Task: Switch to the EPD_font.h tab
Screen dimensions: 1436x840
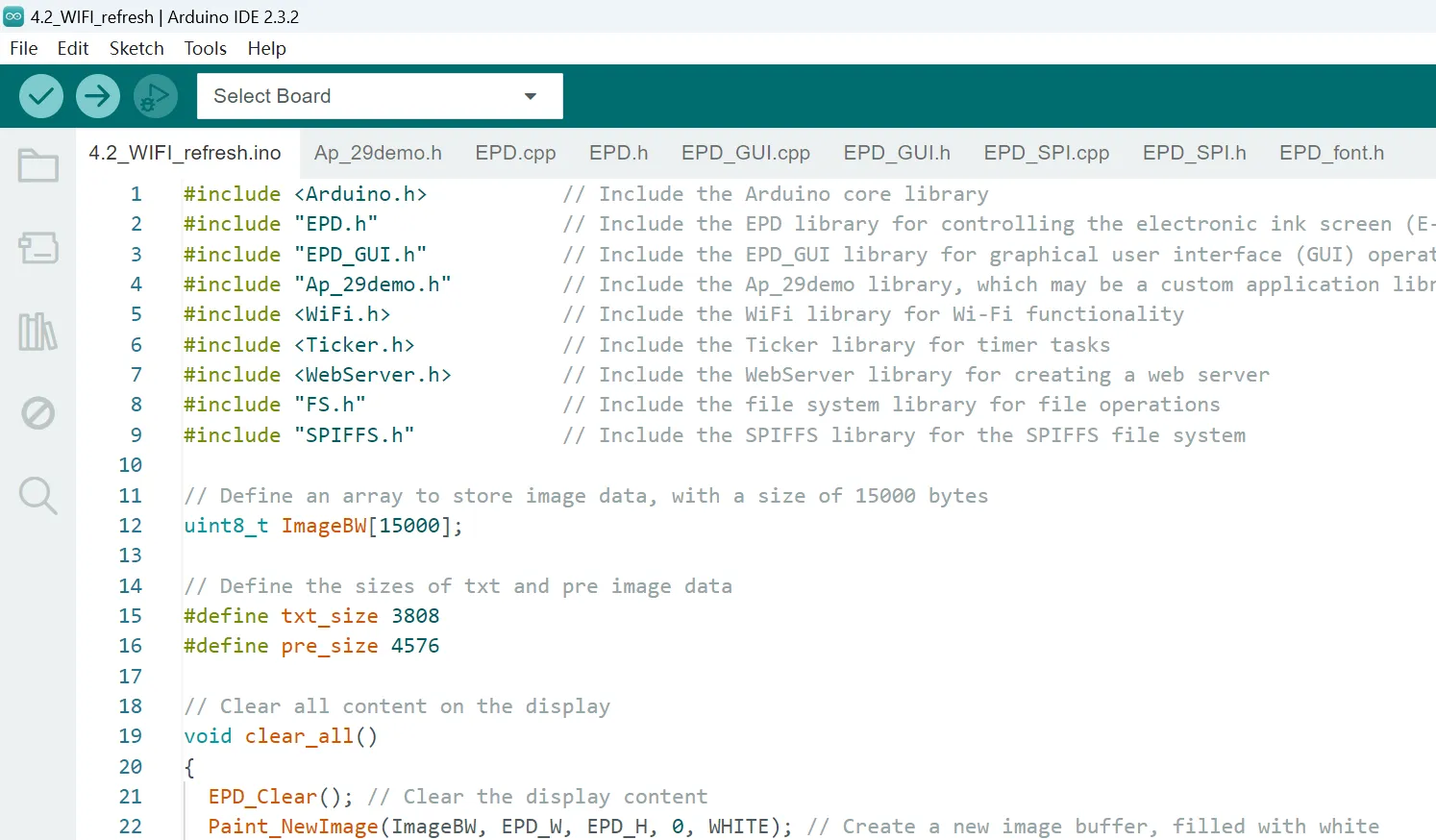Action: [1332, 153]
